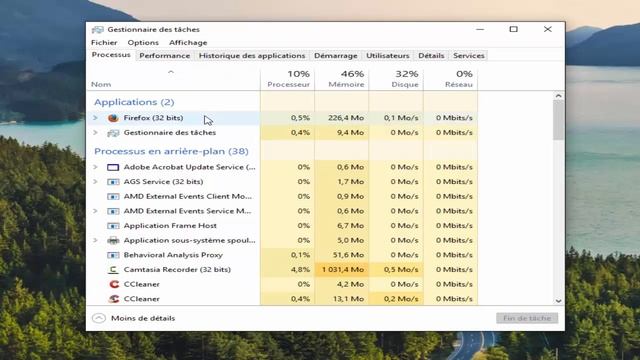Select the Firefox (32 bits) name text
This screenshot has height=360, width=640.
tap(153, 118)
